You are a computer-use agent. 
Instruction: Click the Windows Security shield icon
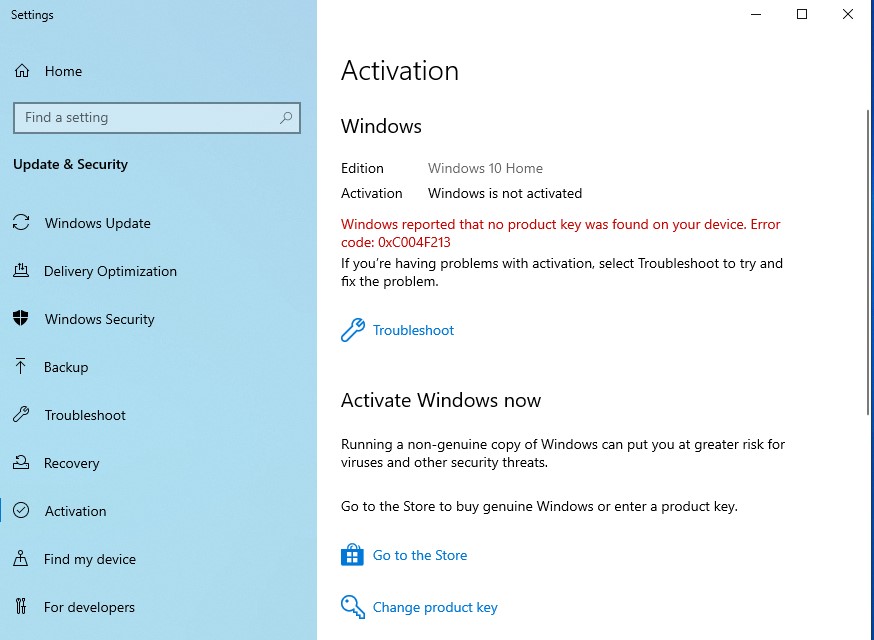(x=21, y=318)
